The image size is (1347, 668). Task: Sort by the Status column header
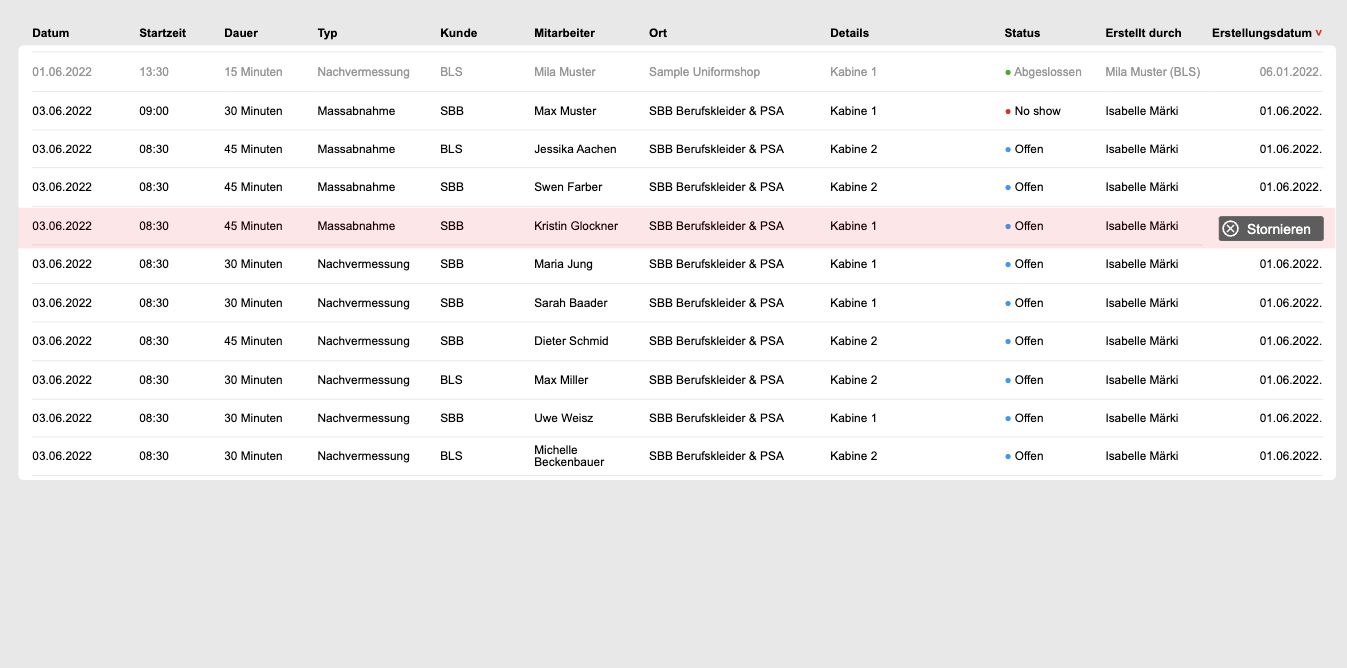pos(1022,33)
